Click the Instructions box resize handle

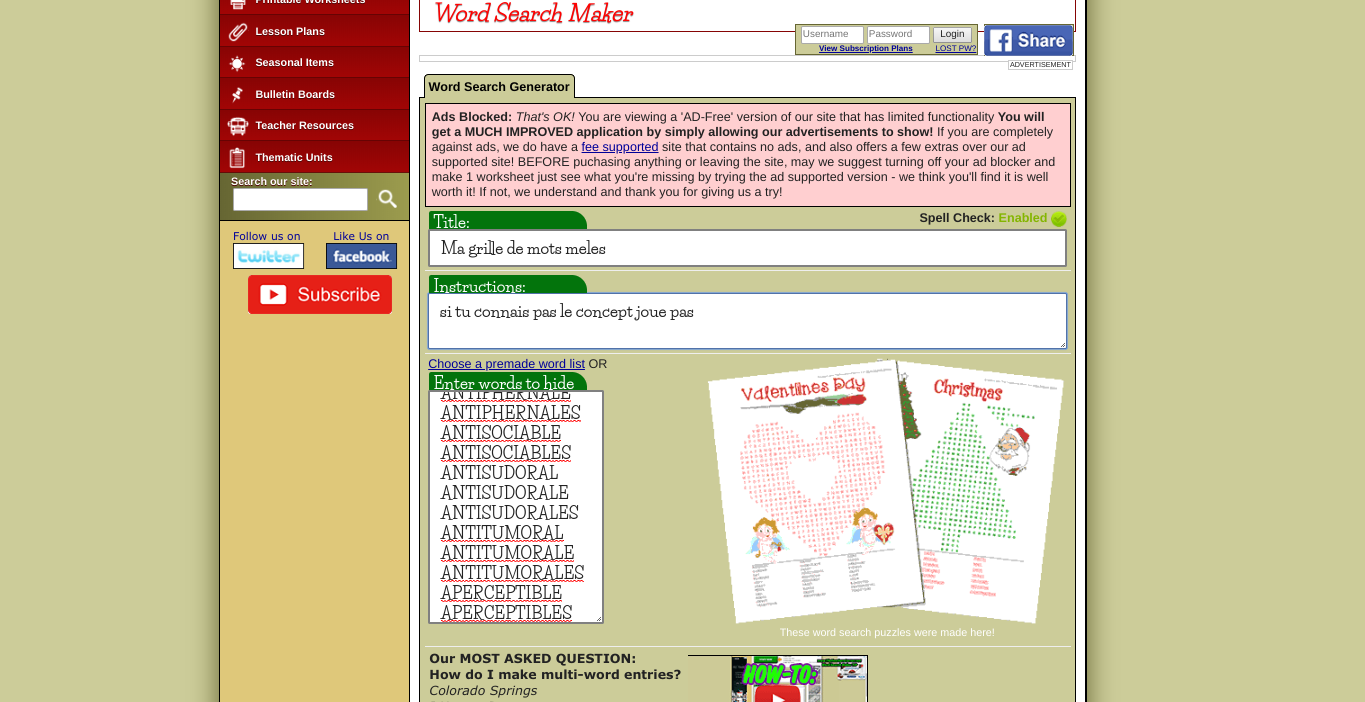coord(1061,343)
